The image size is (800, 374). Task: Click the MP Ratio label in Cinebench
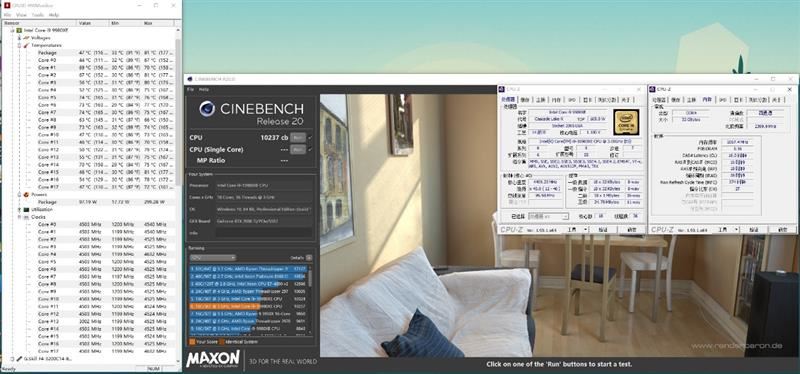(211, 160)
